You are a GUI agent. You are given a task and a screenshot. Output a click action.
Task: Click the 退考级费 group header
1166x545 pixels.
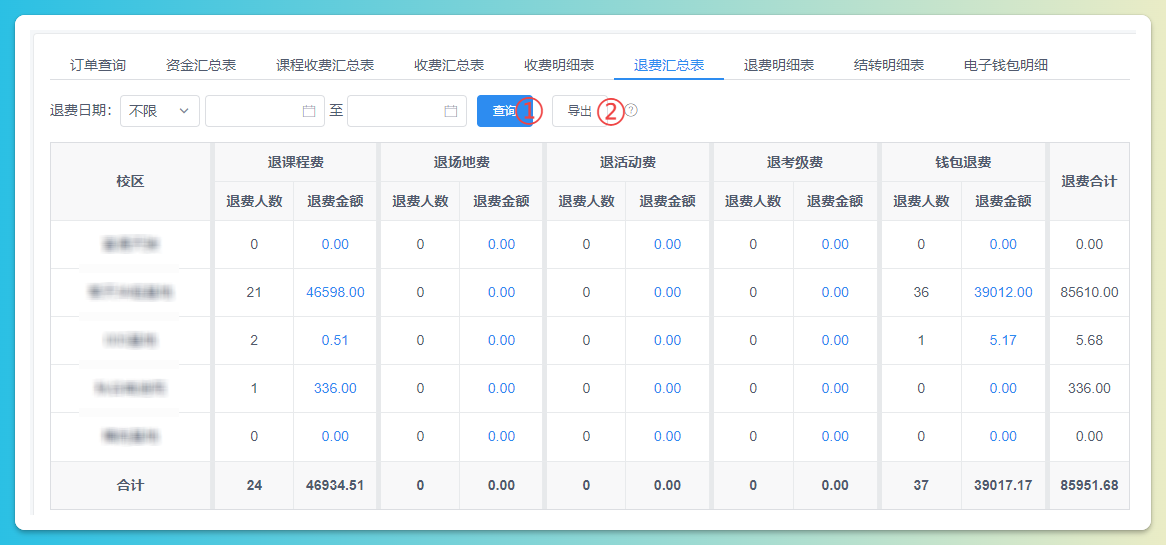click(794, 162)
